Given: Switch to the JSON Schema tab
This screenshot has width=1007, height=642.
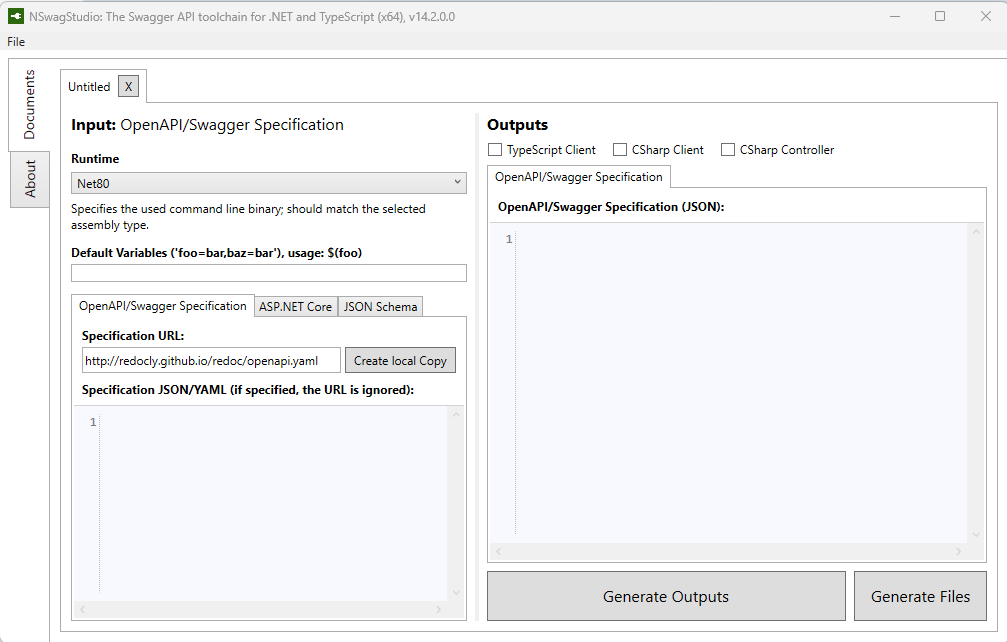Looking at the screenshot, I should [x=380, y=307].
